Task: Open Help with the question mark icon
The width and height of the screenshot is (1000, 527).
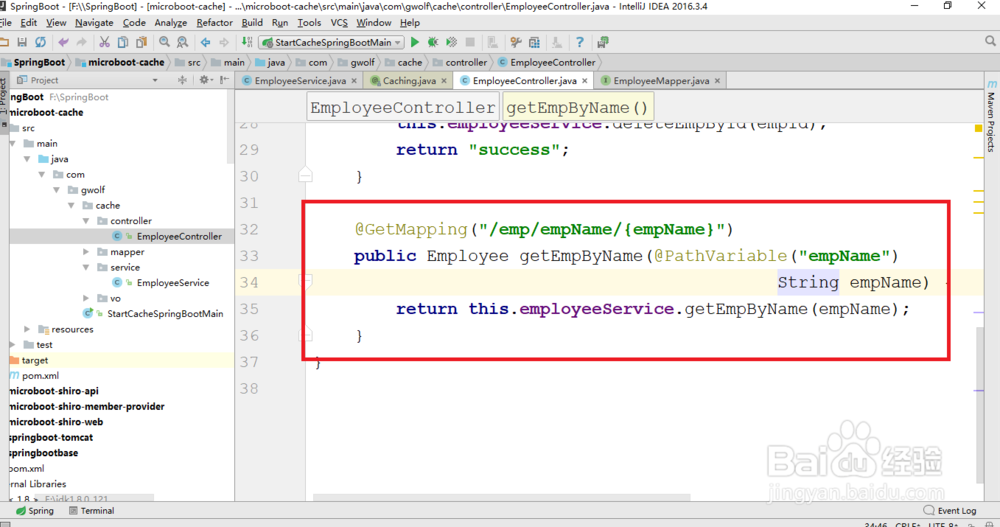Action: [580, 42]
